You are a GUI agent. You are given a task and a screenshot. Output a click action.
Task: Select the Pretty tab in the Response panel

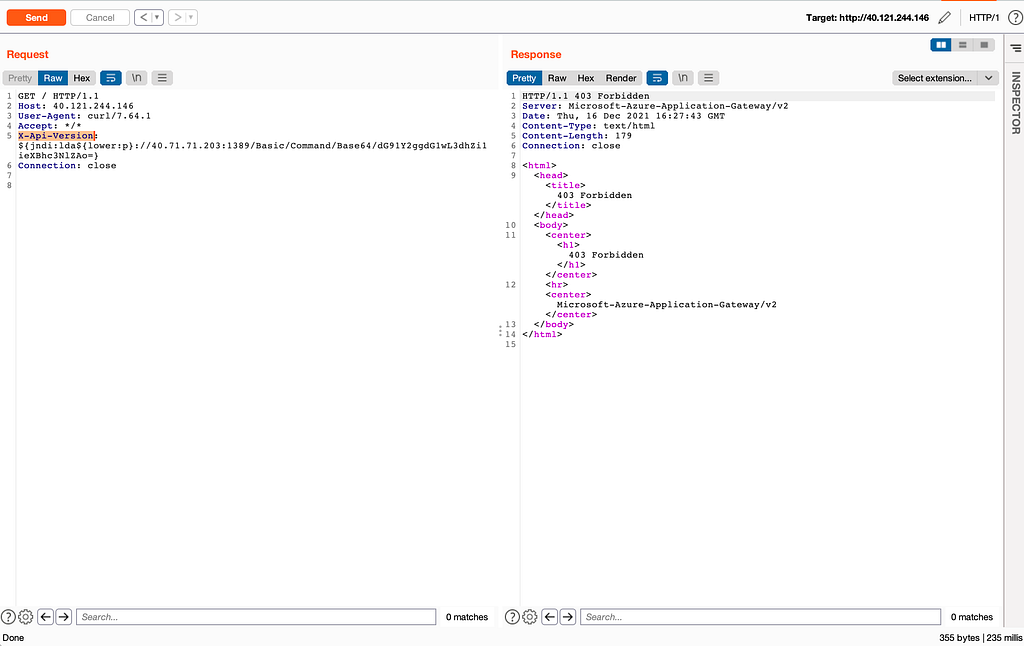pos(524,78)
